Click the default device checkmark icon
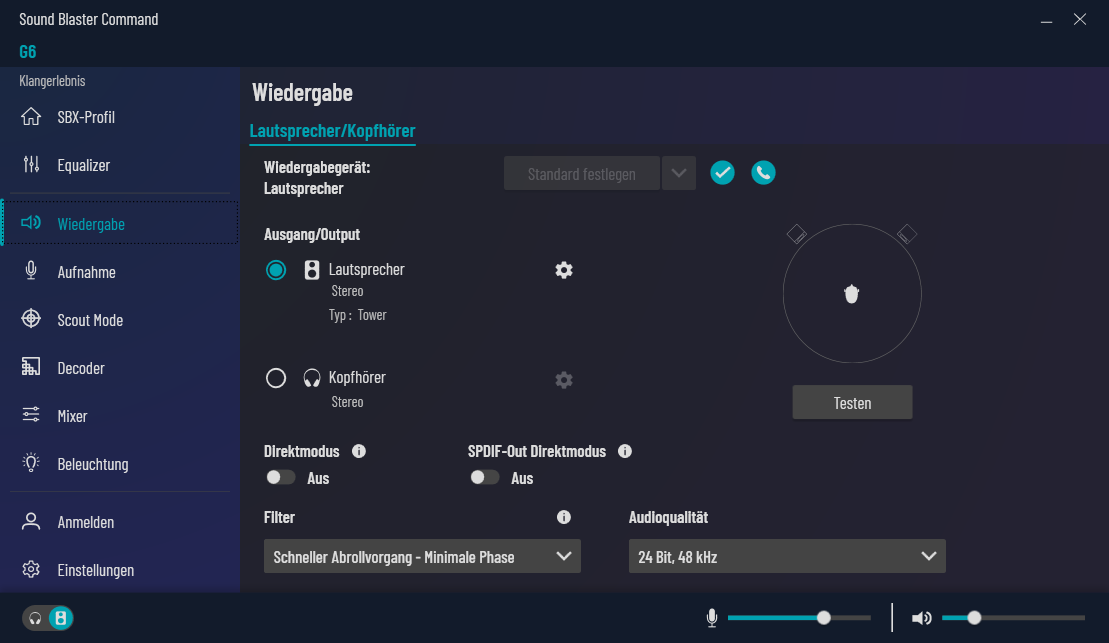 point(722,173)
